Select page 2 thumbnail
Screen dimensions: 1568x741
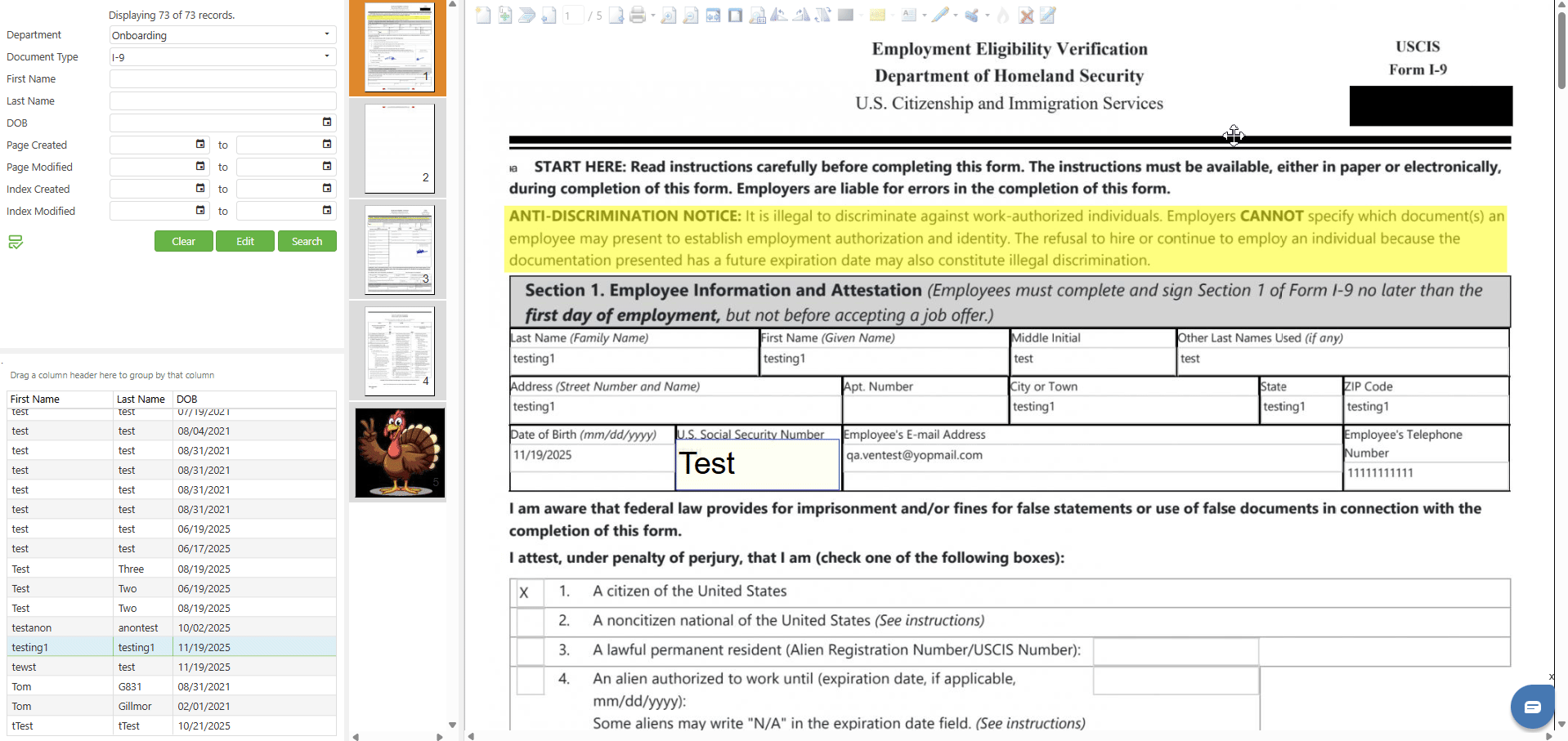click(399, 148)
